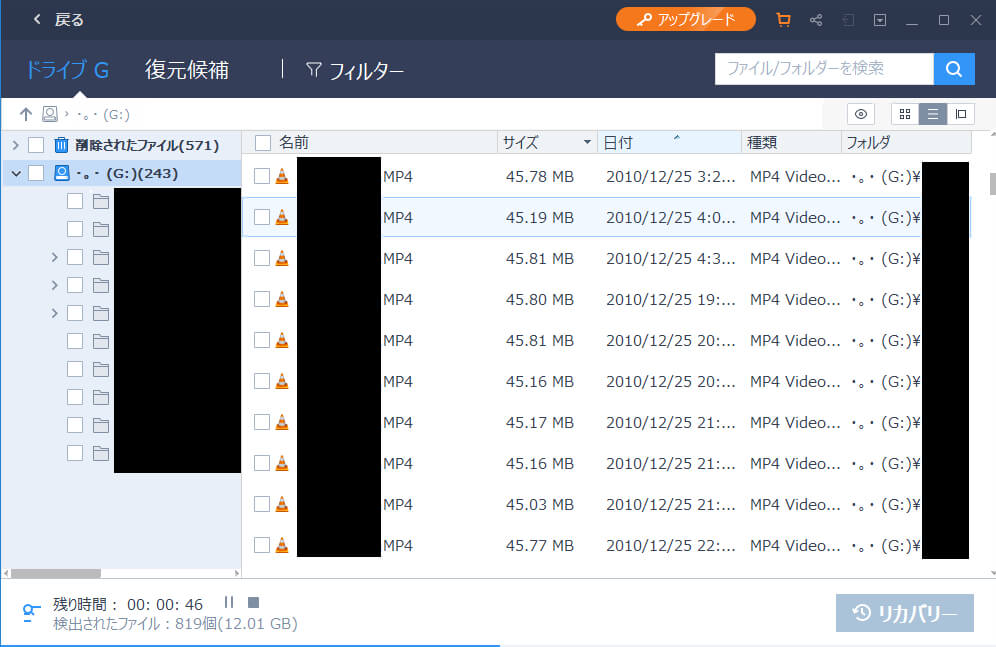Stop the running scan
The width and height of the screenshot is (996, 647).
(x=253, y=602)
